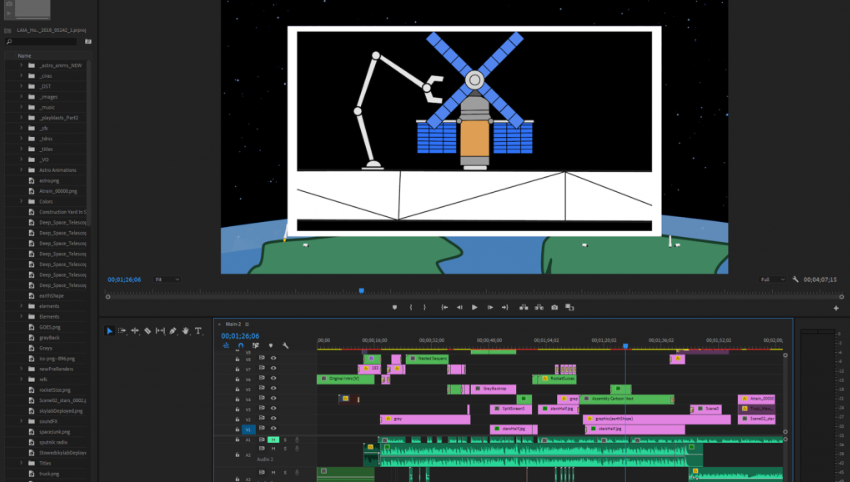The height and width of the screenshot is (482, 850).
Task: Select the Type tool
Action: pos(198,331)
